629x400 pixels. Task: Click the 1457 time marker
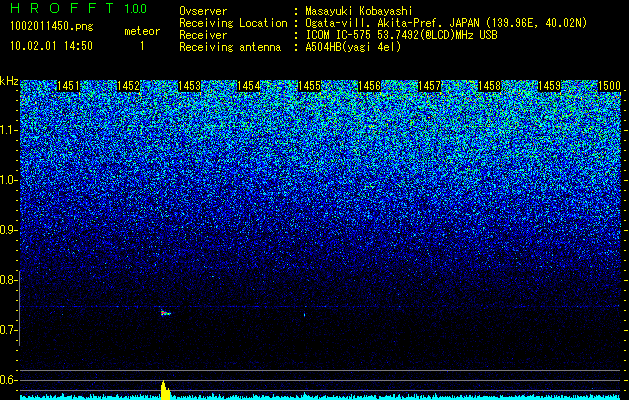[429, 86]
